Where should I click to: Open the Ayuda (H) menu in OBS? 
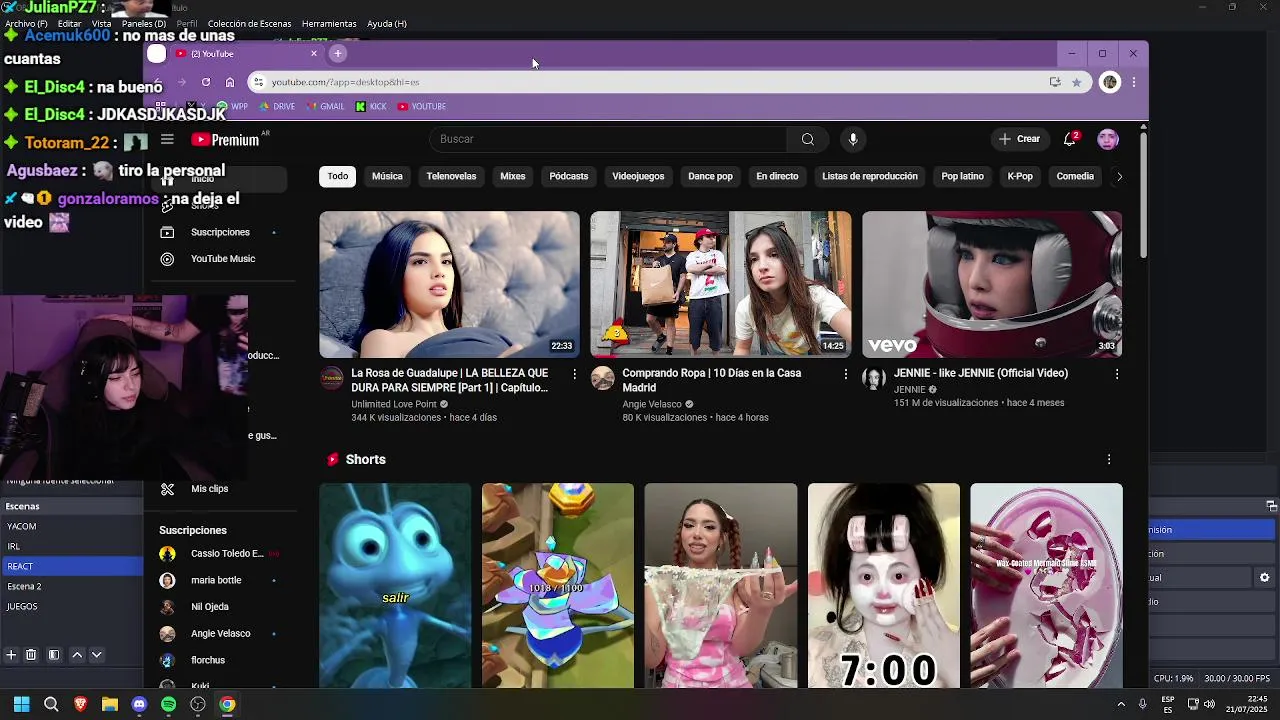(x=387, y=23)
